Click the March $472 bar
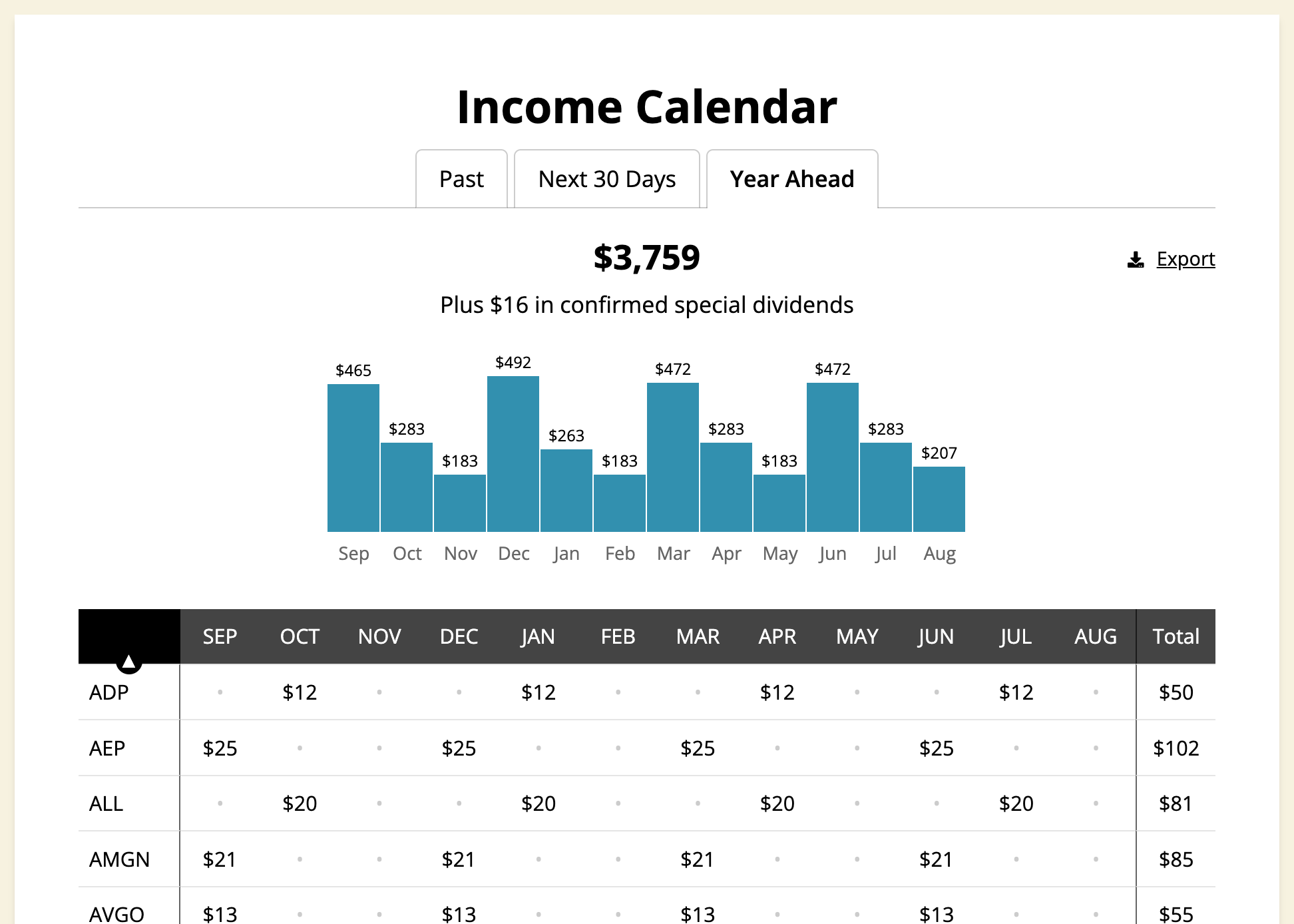The width and height of the screenshot is (1294, 924). click(673, 457)
